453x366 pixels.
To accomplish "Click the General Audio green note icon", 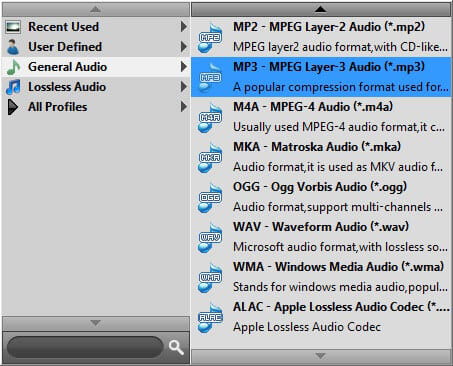I will pyautogui.click(x=13, y=67).
